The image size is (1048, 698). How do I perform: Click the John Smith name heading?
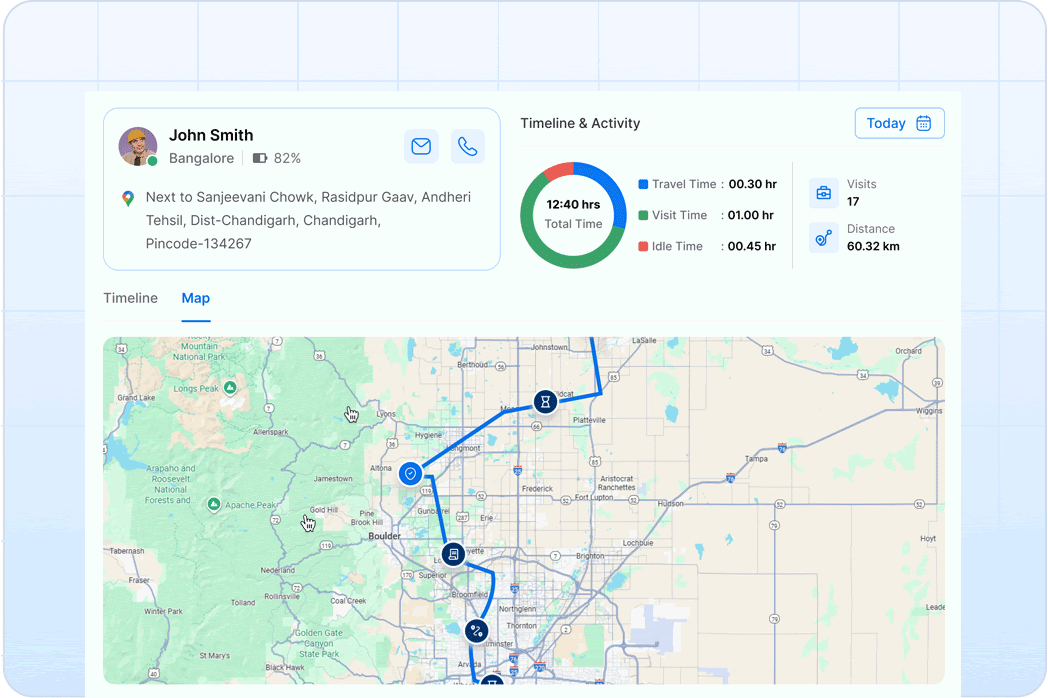pyautogui.click(x=211, y=135)
